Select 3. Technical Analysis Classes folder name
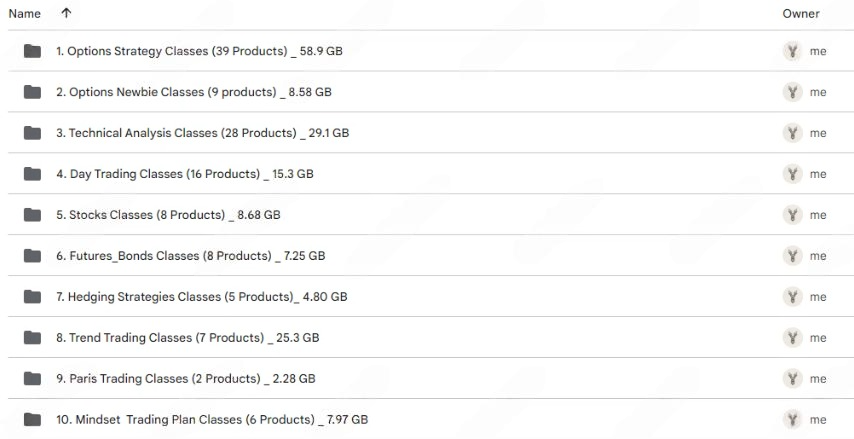 point(202,133)
